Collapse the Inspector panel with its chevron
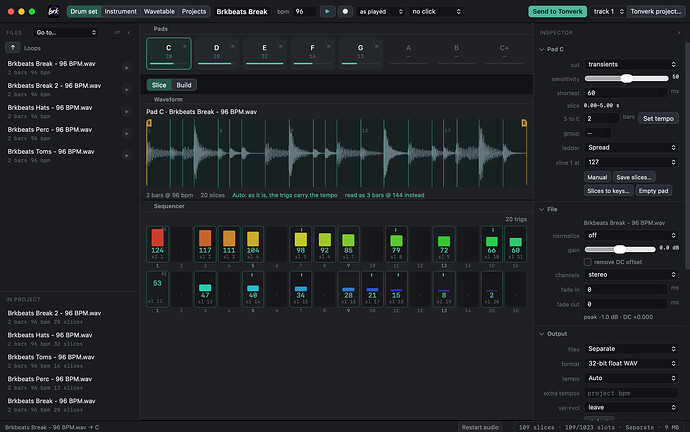Image resolution: width=690 pixels, height=432 pixels. (679, 33)
